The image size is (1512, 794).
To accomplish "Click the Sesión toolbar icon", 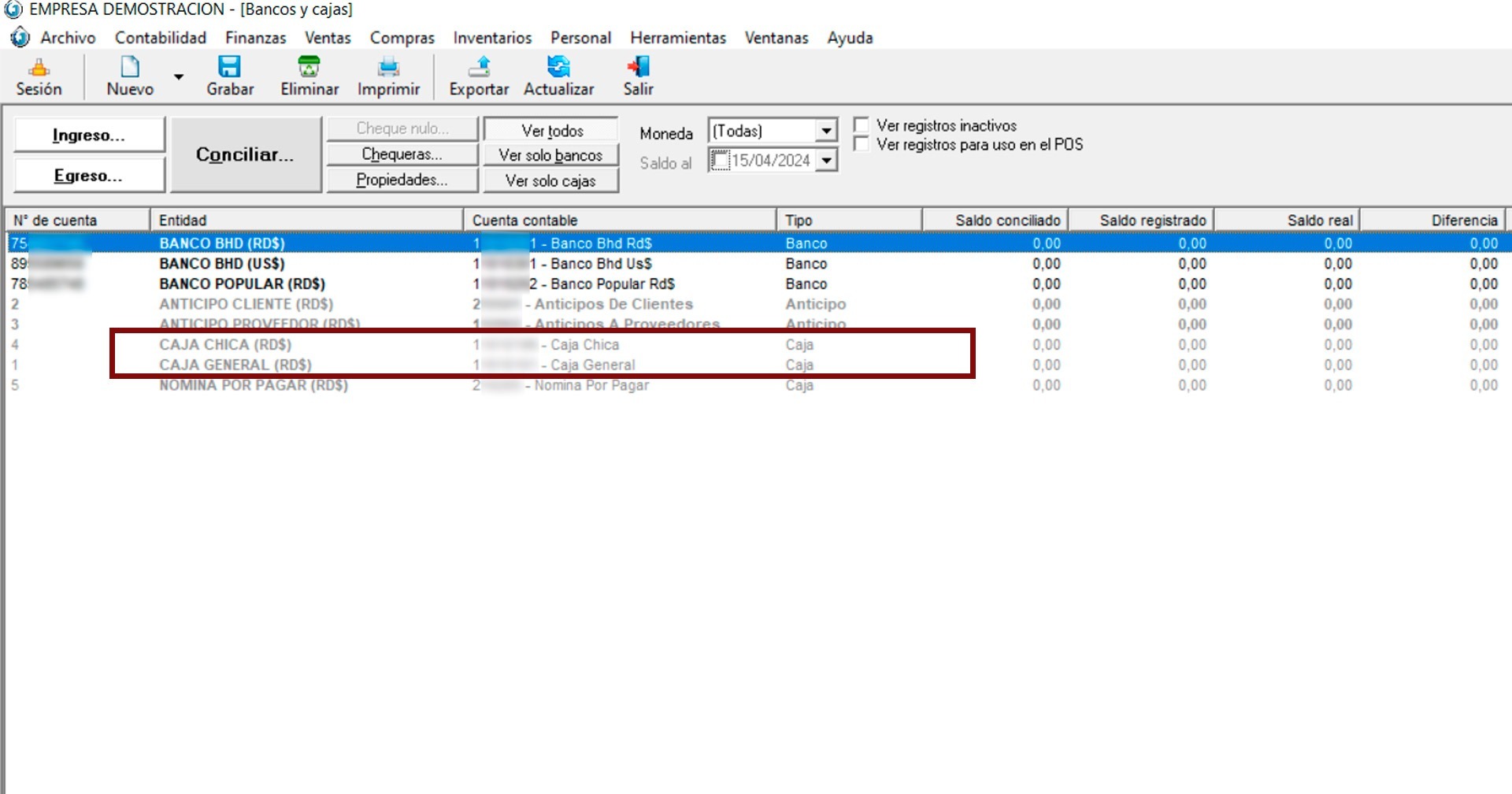I will pos(39,68).
